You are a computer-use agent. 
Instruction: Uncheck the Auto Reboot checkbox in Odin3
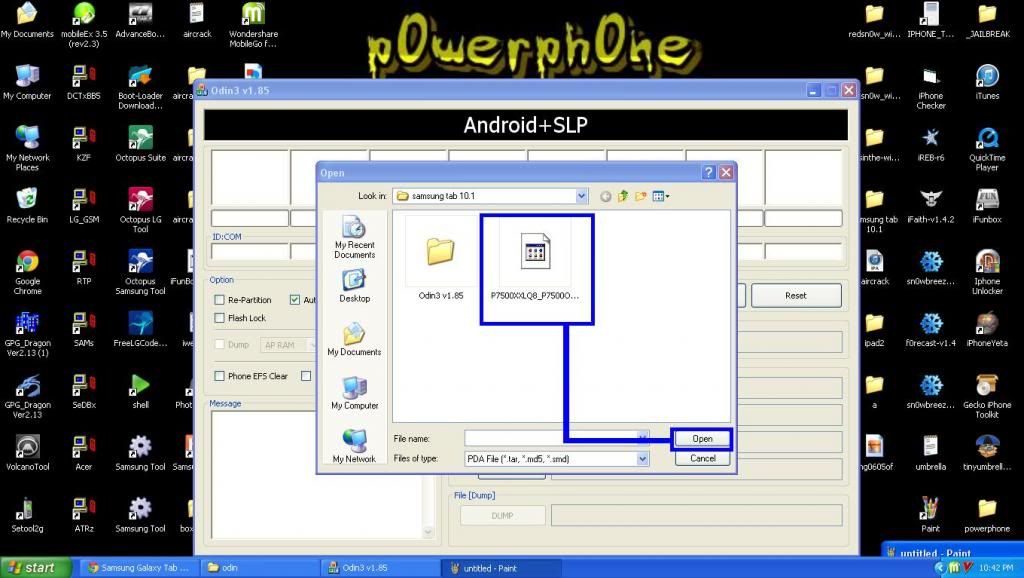coord(295,300)
